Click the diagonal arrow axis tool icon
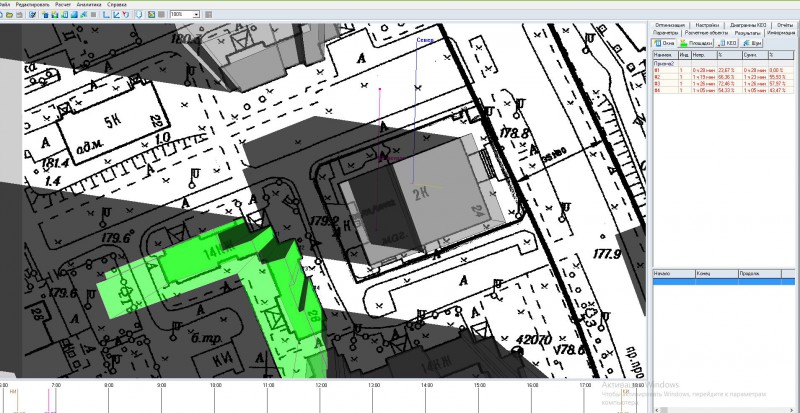The image size is (800, 413). coord(116,14)
